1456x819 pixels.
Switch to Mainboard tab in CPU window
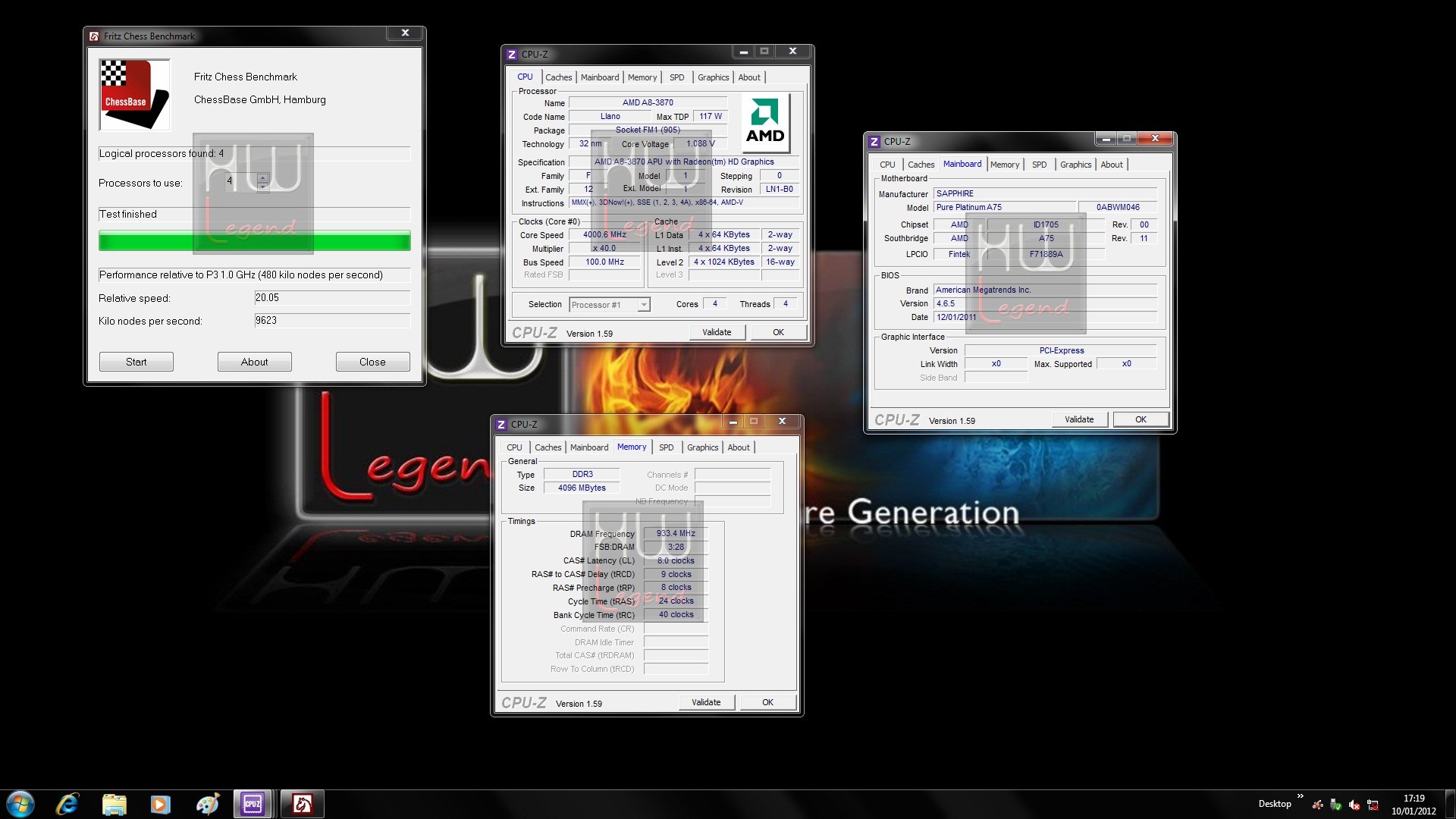point(600,77)
